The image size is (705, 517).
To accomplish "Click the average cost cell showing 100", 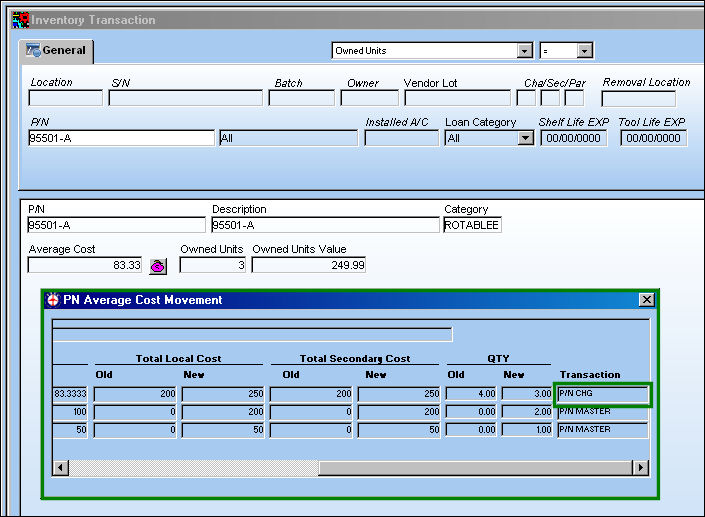I will point(70,412).
